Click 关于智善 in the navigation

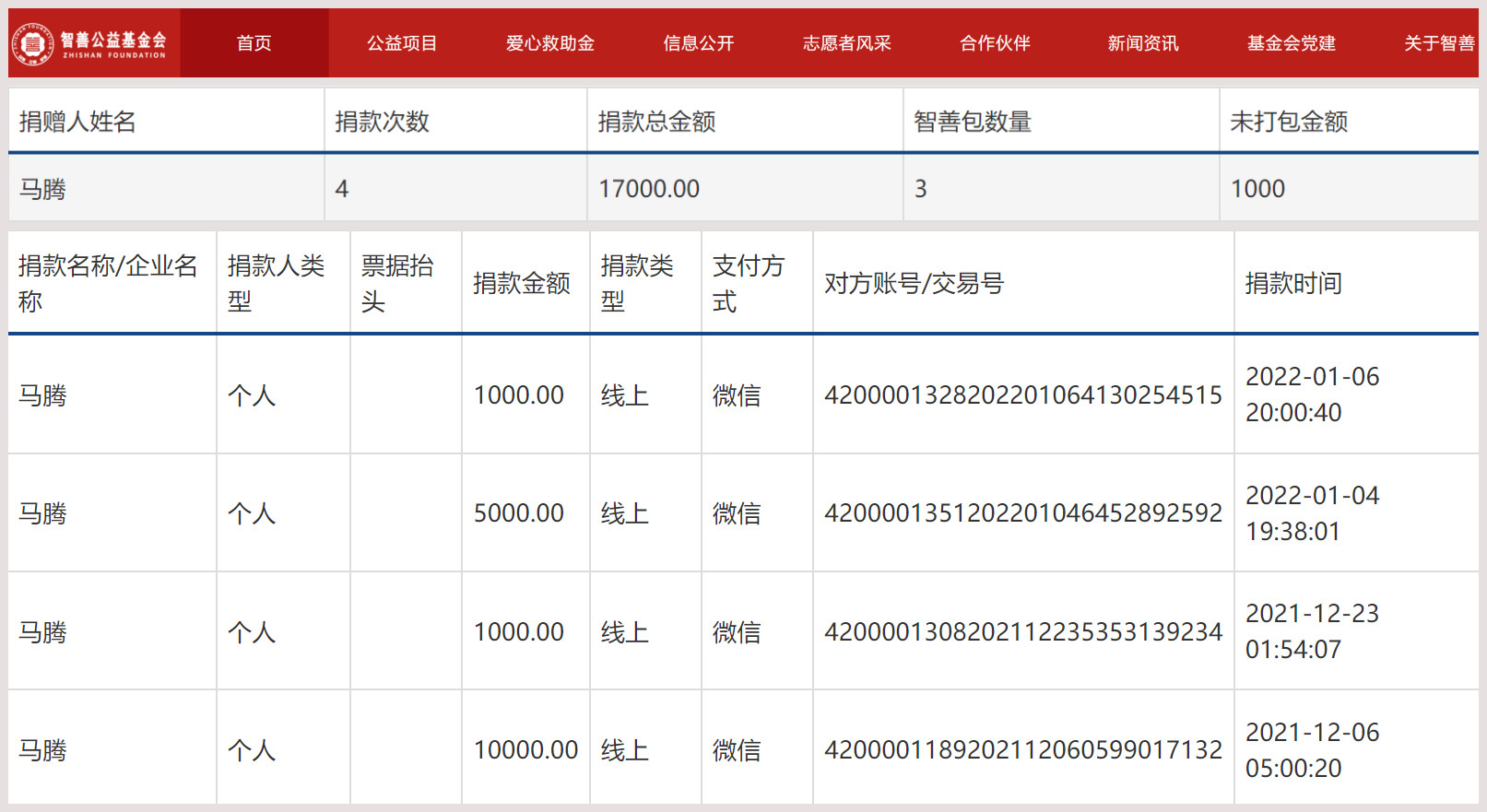pos(1438,43)
